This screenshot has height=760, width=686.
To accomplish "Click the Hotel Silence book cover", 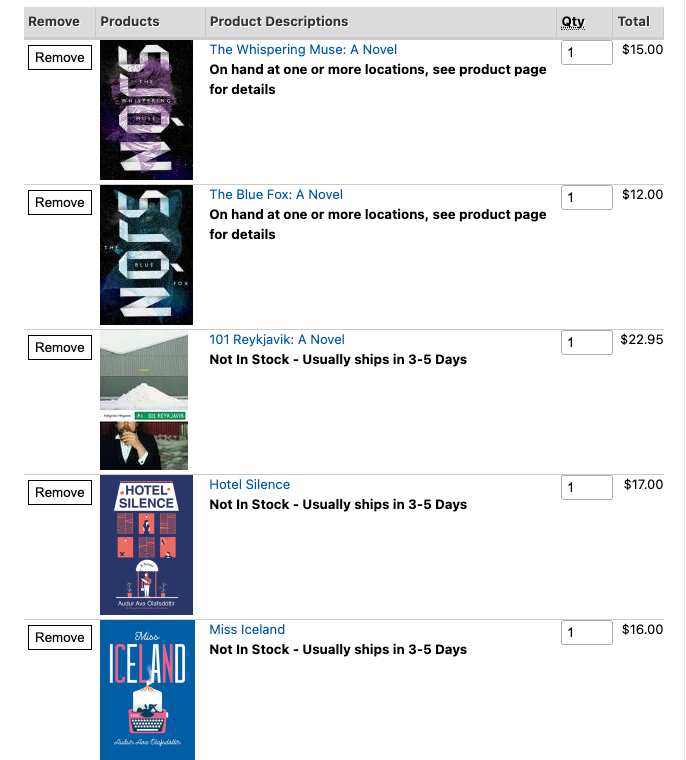I will click(146, 545).
